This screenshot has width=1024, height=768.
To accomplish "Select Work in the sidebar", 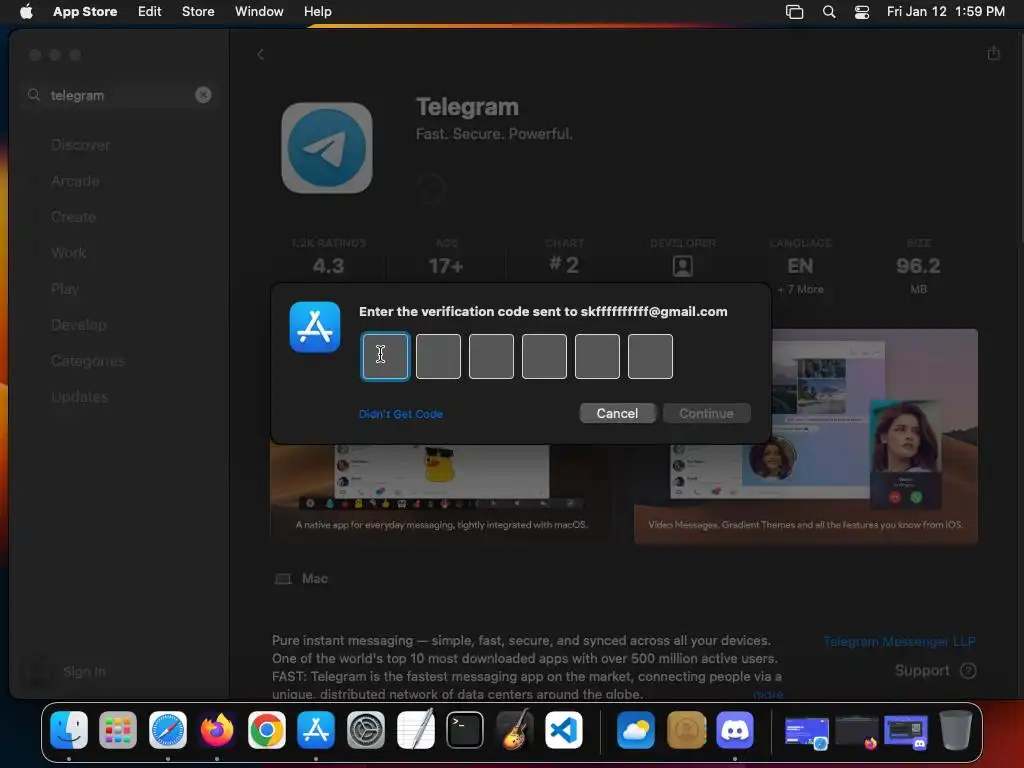I will tap(69, 253).
